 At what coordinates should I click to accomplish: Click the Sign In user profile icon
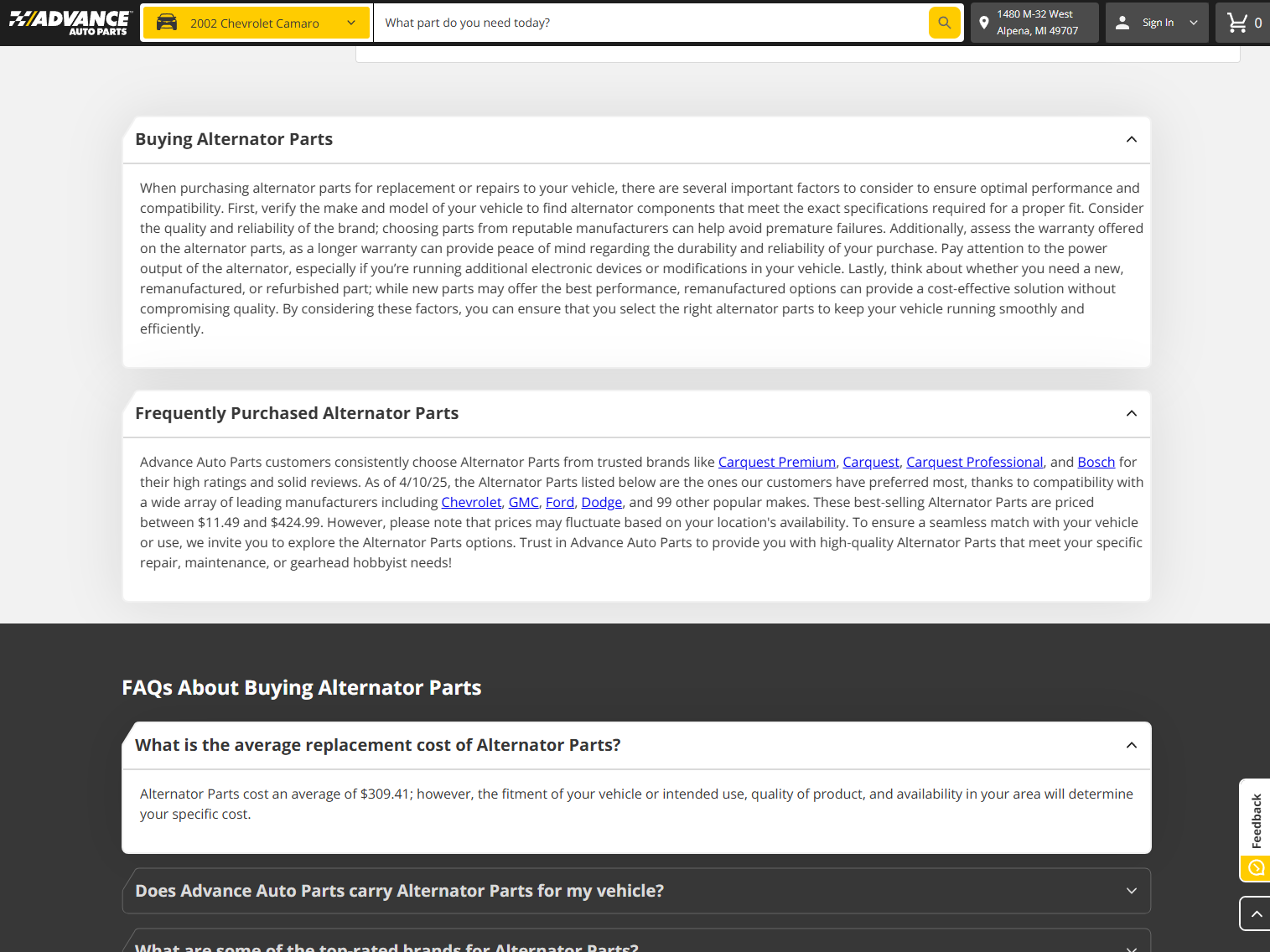[1122, 23]
